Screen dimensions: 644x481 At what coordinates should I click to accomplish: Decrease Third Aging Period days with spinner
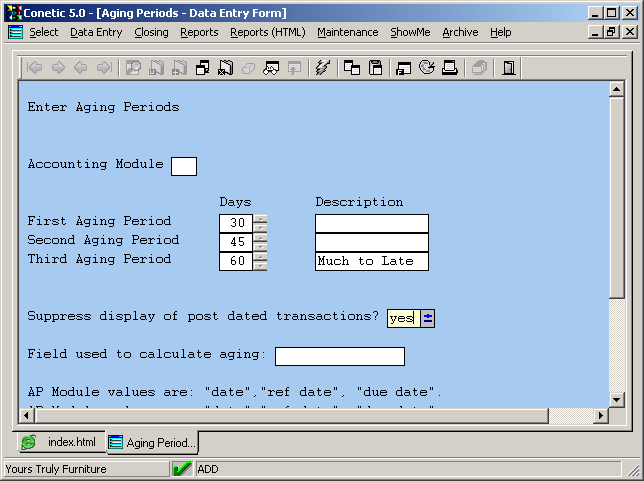261,266
